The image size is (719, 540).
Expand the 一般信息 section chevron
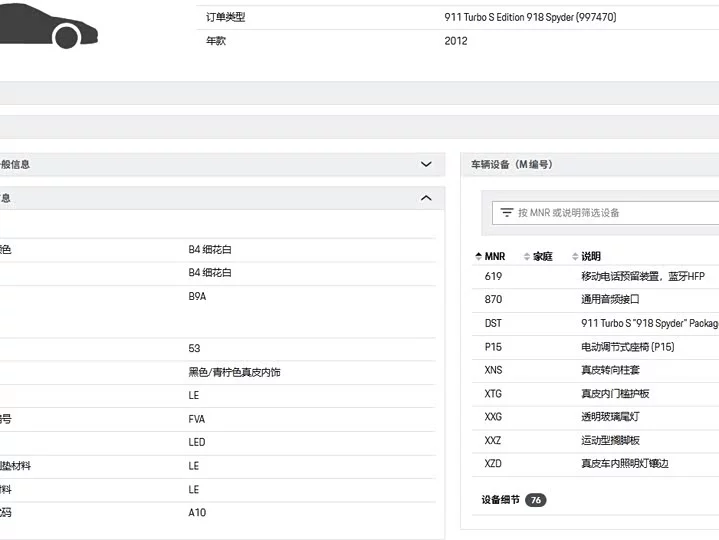pos(426,164)
